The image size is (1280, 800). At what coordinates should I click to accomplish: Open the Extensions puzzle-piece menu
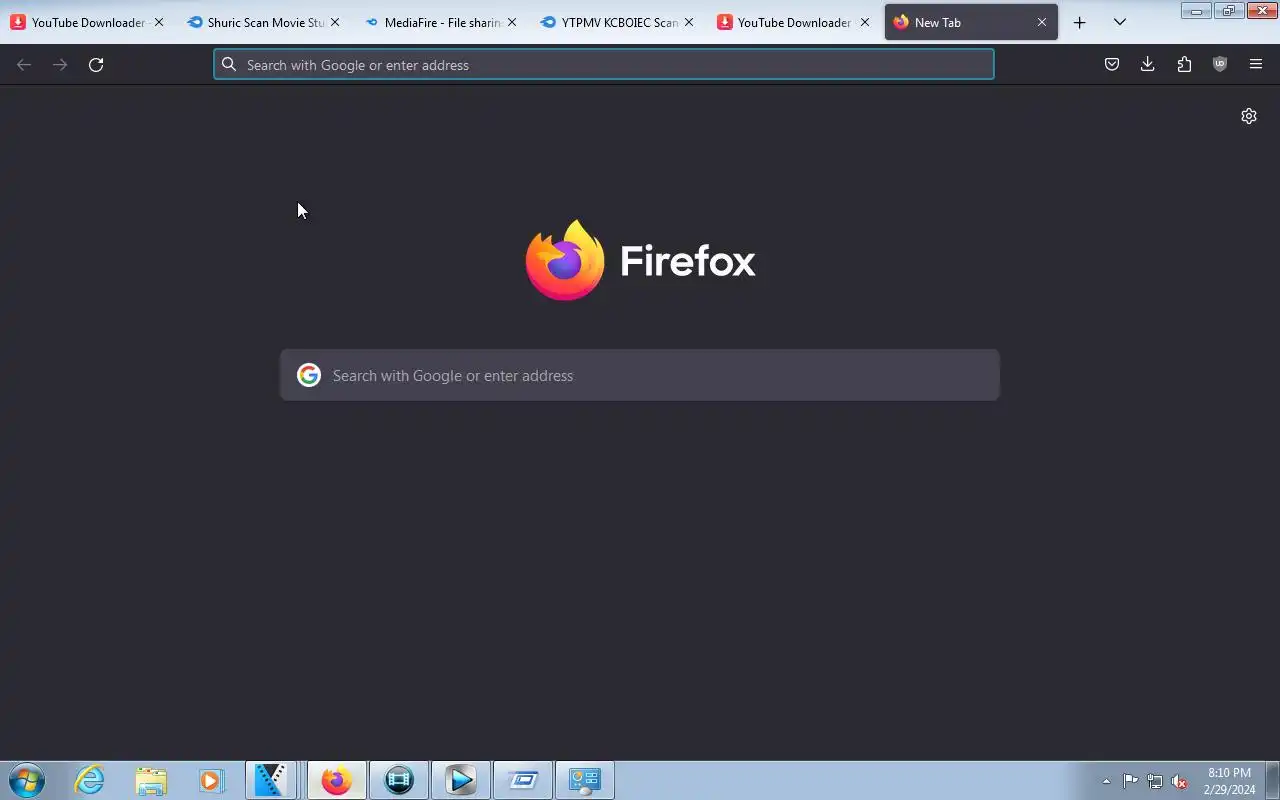point(1184,65)
